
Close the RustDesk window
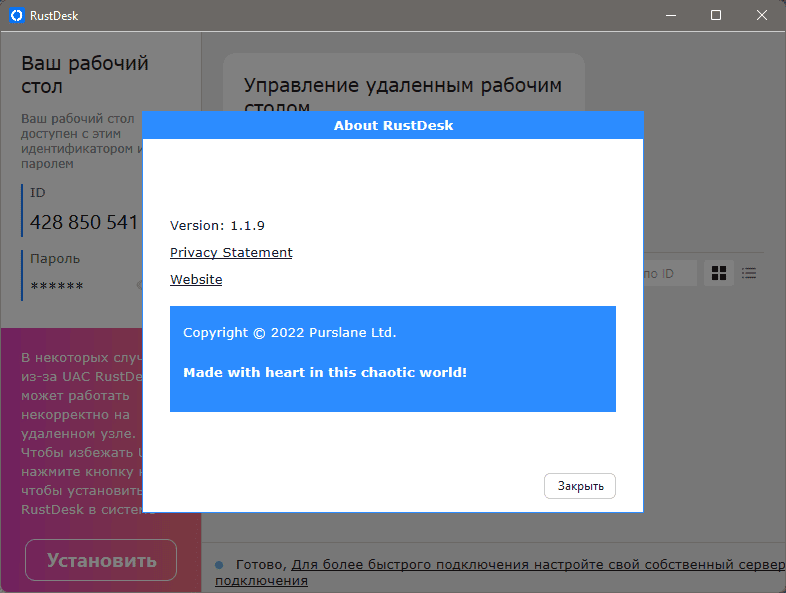coord(762,15)
